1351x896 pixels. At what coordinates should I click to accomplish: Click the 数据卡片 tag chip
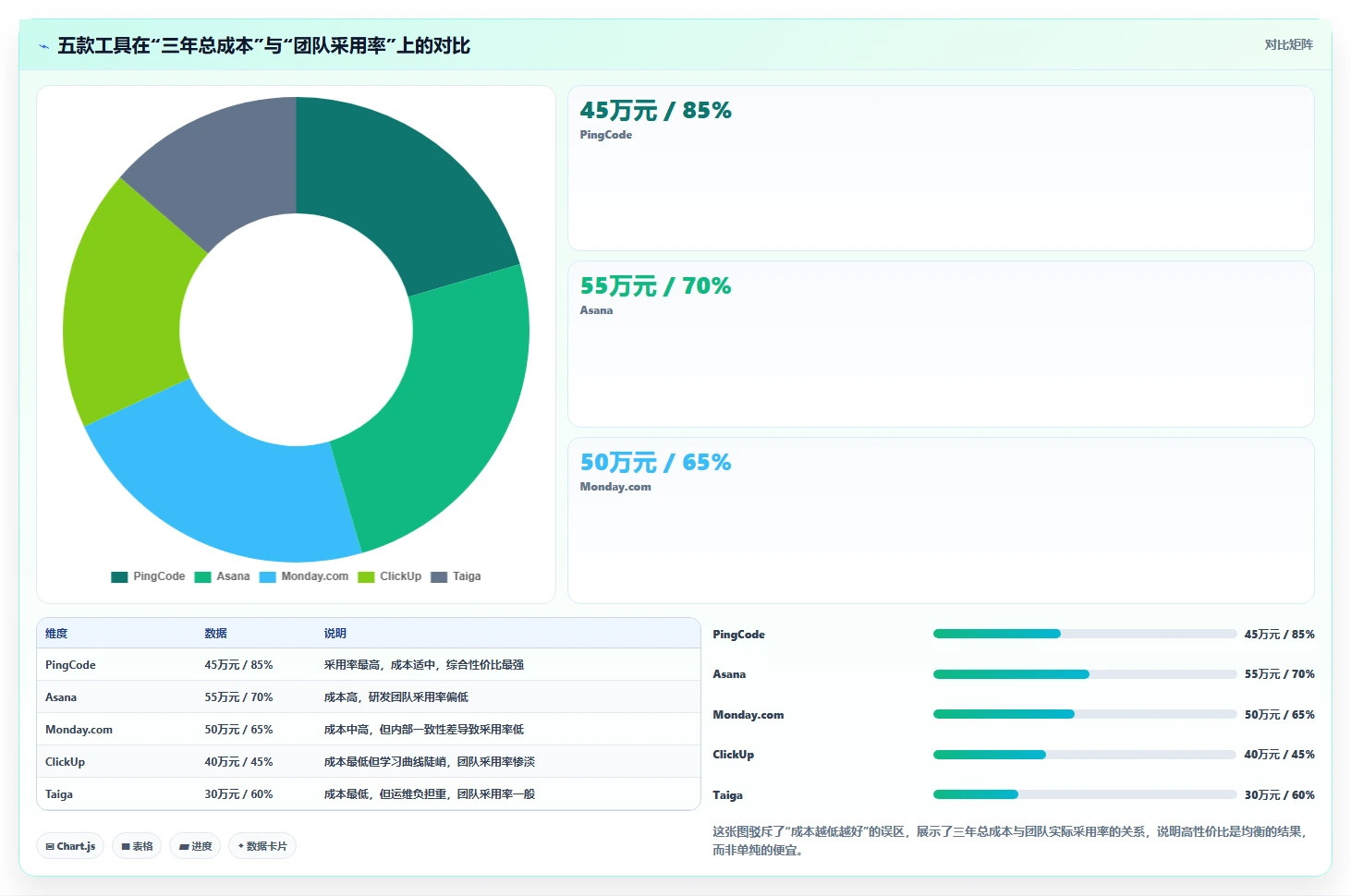(x=262, y=846)
